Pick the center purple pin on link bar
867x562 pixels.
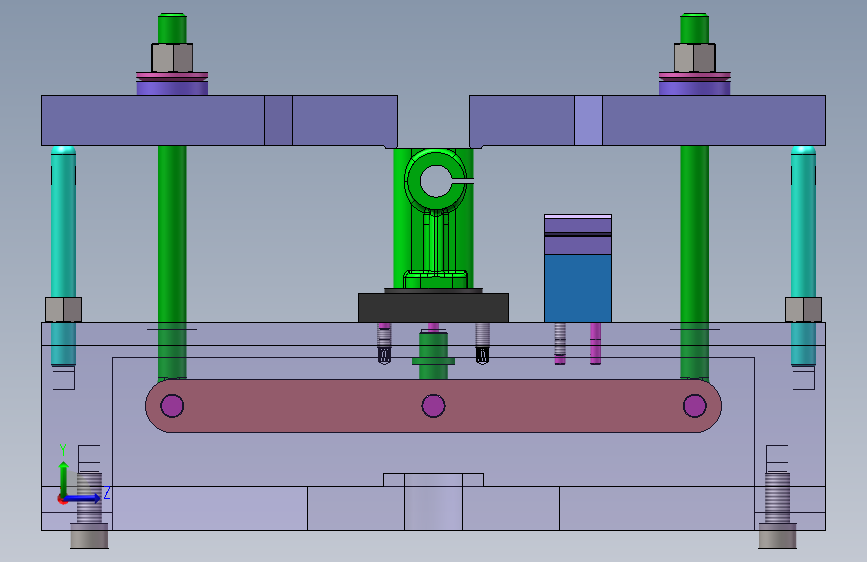[434, 405]
